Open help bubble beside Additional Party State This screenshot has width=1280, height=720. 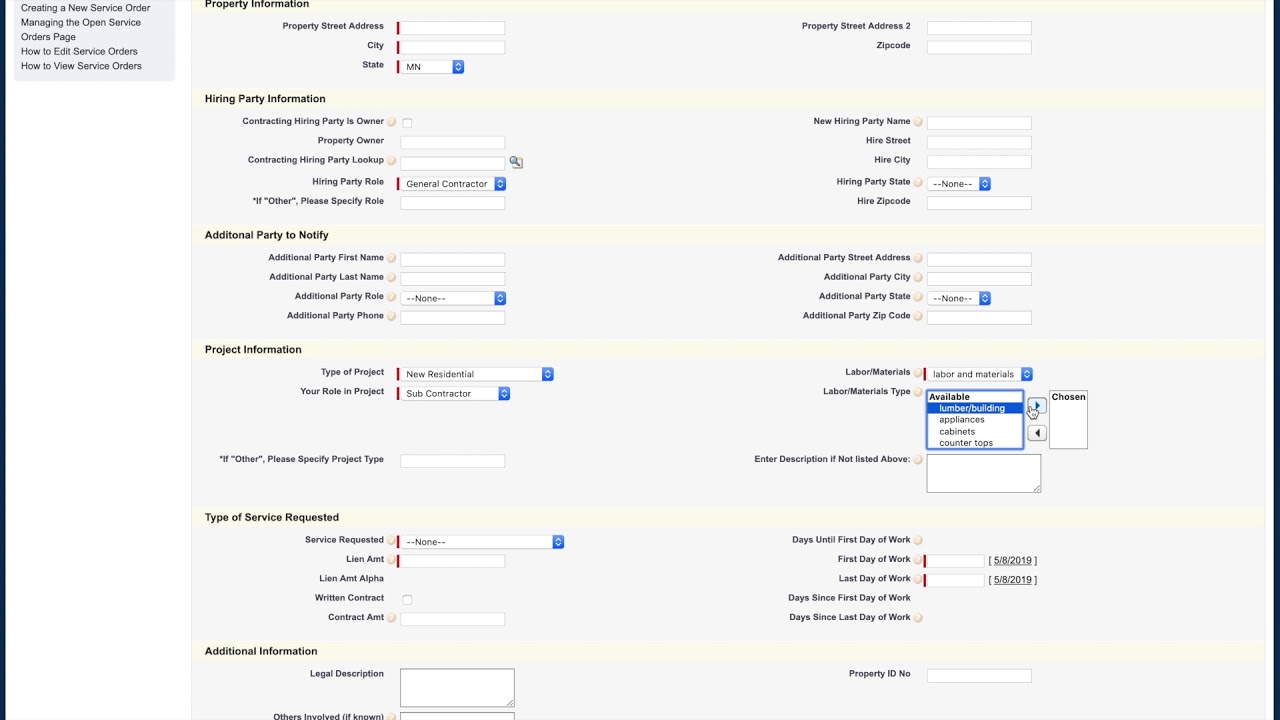918,297
